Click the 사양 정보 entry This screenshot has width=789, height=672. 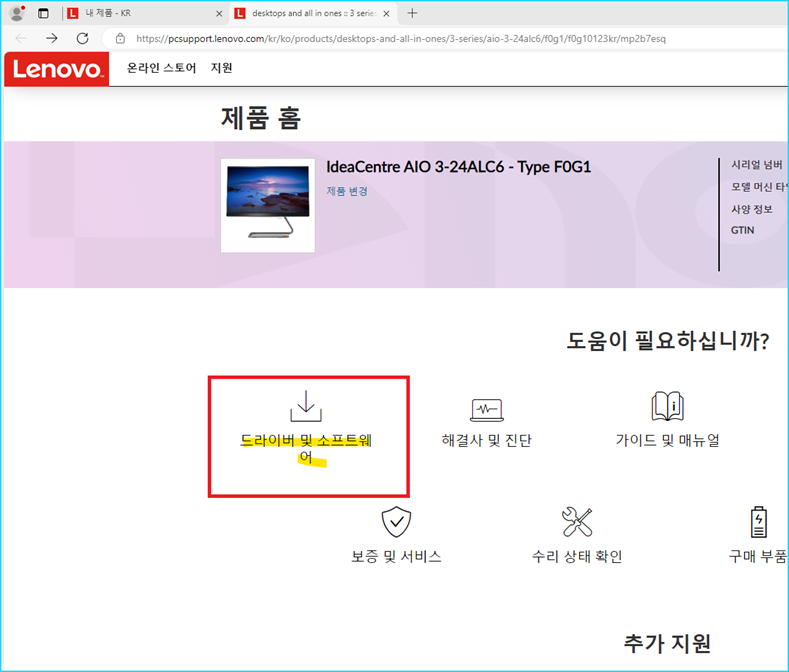tap(752, 209)
